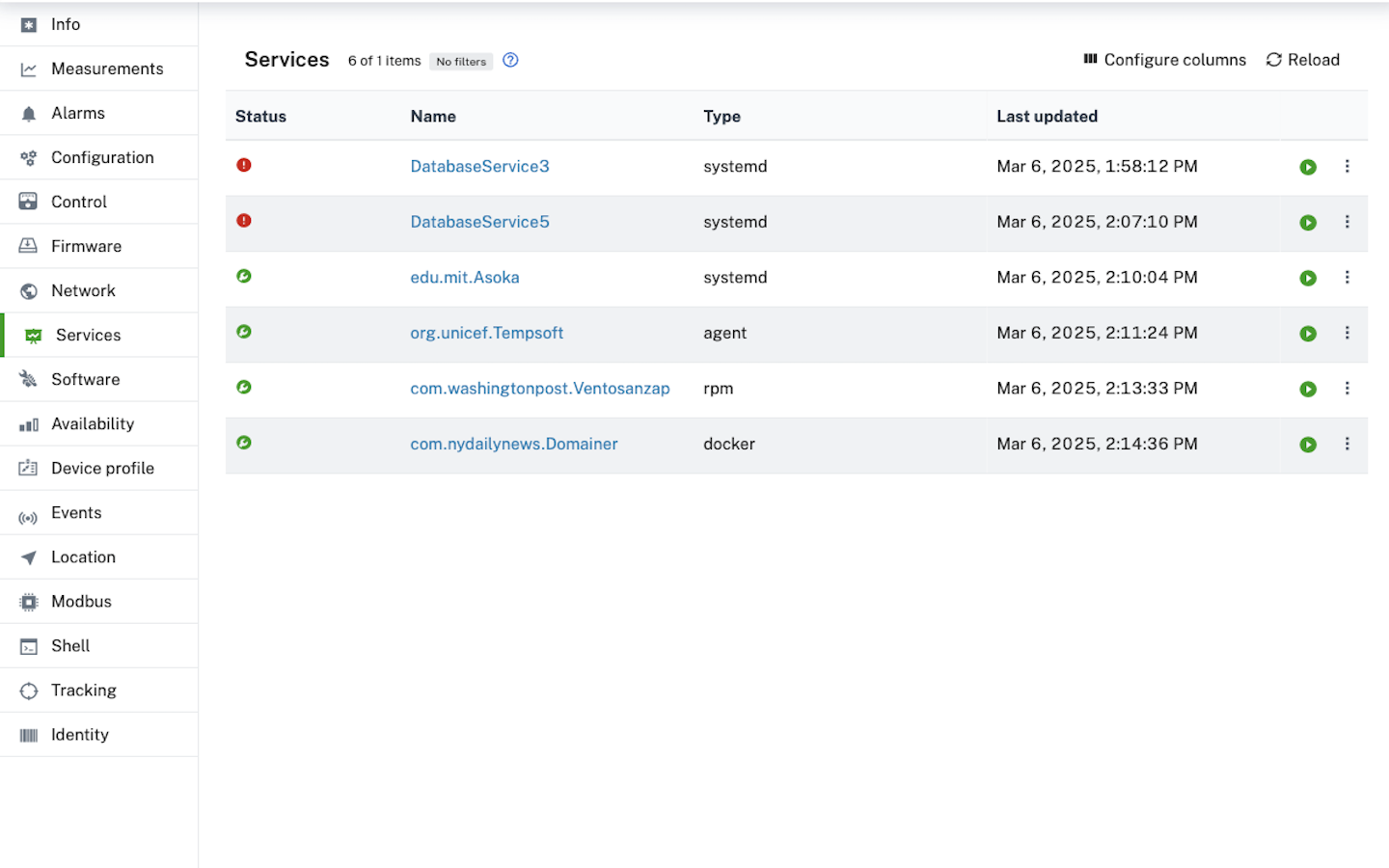The image size is (1389, 868).
Task: Open the Shell terminal icon
Action: pos(27,645)
